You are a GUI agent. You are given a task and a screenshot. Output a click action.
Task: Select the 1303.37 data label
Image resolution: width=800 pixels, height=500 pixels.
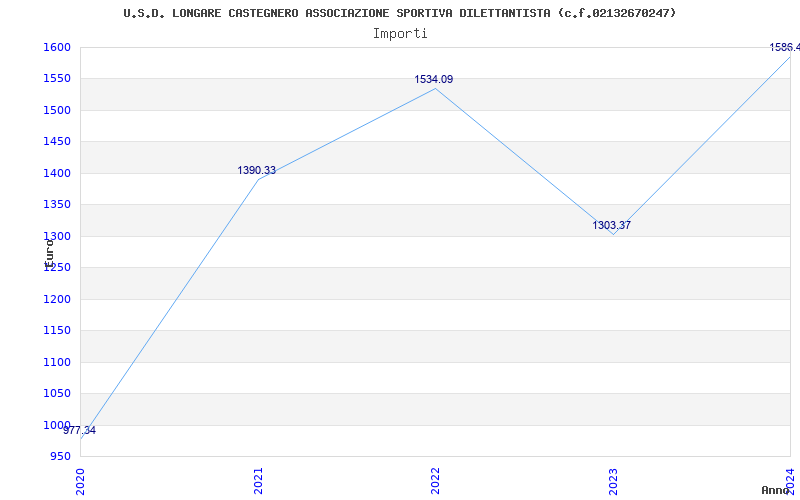[611, 225]
